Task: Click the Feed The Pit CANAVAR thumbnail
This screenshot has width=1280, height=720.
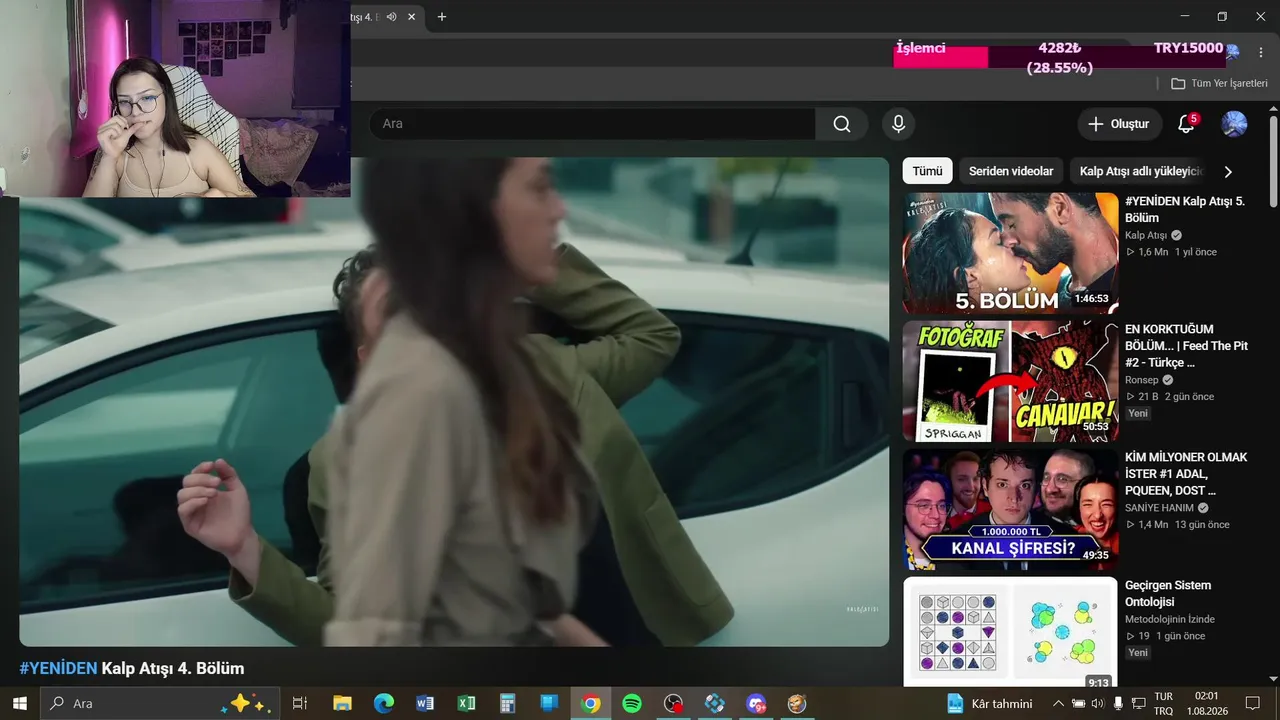Action: click(x=1010, y=381)
